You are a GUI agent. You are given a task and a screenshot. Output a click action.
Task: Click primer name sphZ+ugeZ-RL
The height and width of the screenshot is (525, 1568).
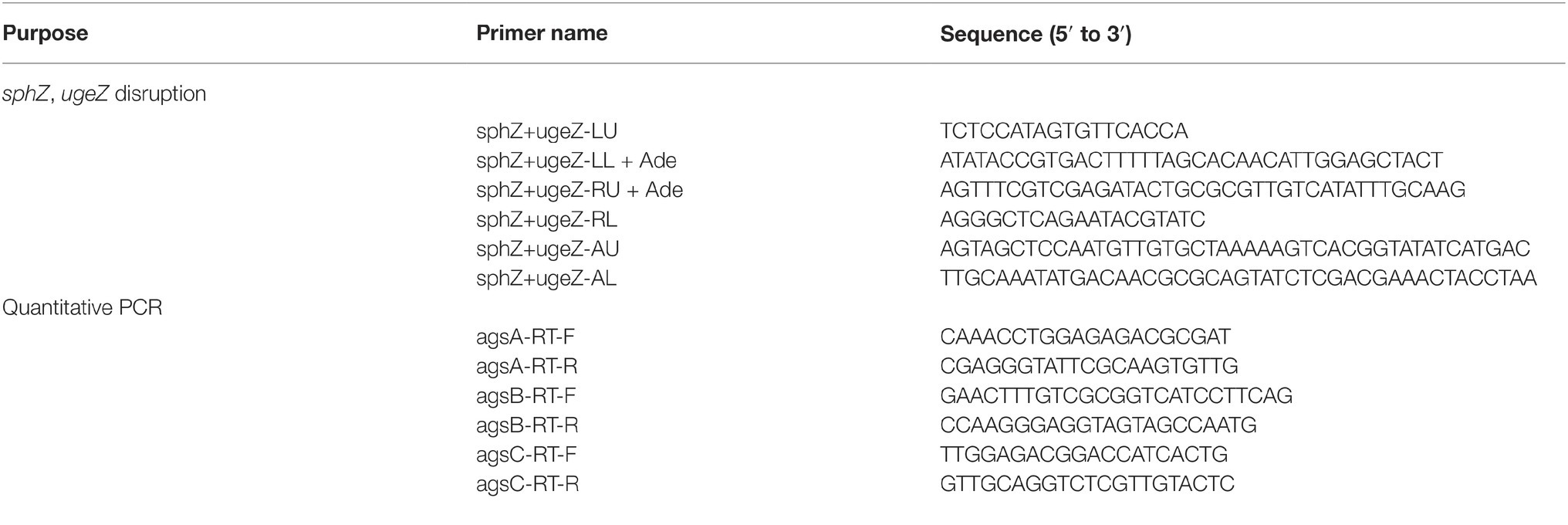[x=547, y=220]
